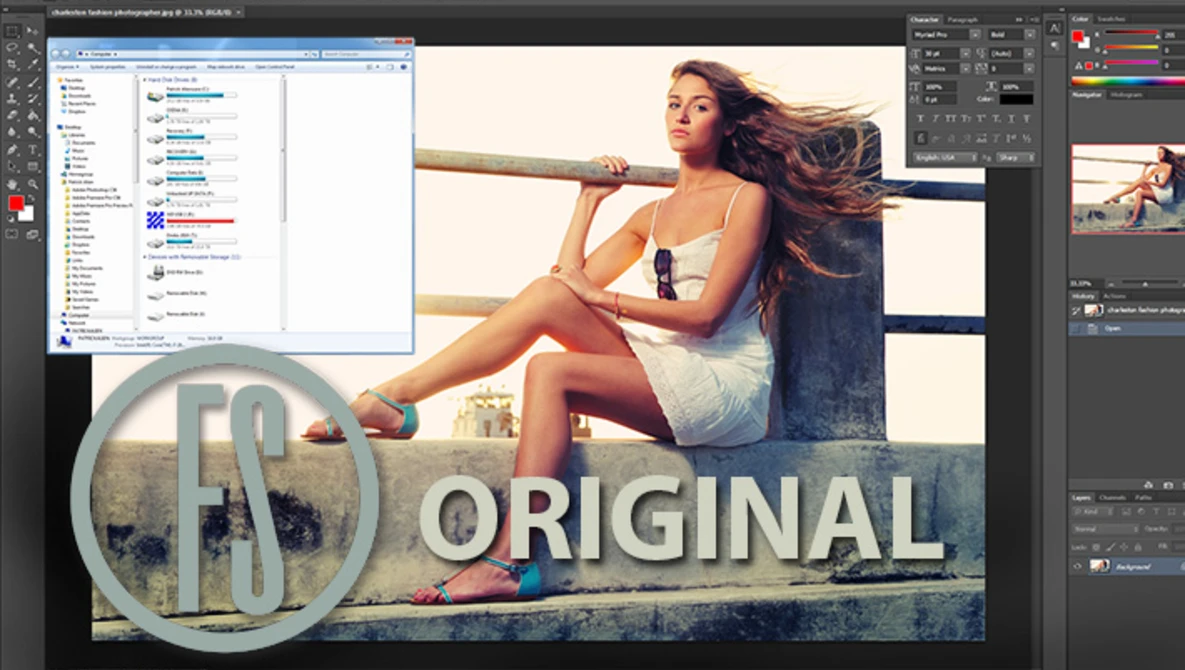Image resolution: width=1185 pixels, height=670 pixels.
Task: Switch to the Paths tab
Action: click(1143, 497)
